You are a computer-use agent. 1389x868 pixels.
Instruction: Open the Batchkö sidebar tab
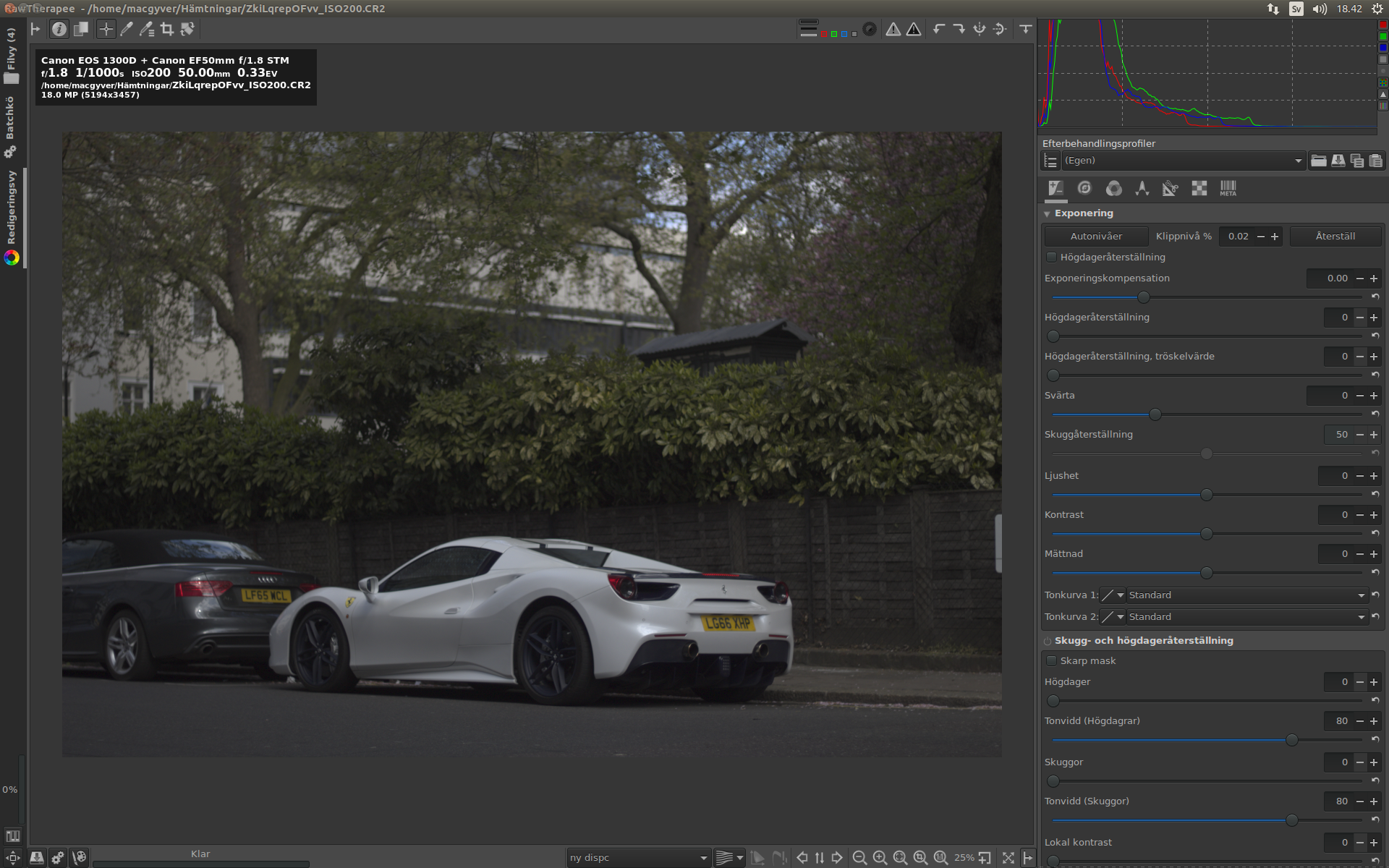point(10,119)
